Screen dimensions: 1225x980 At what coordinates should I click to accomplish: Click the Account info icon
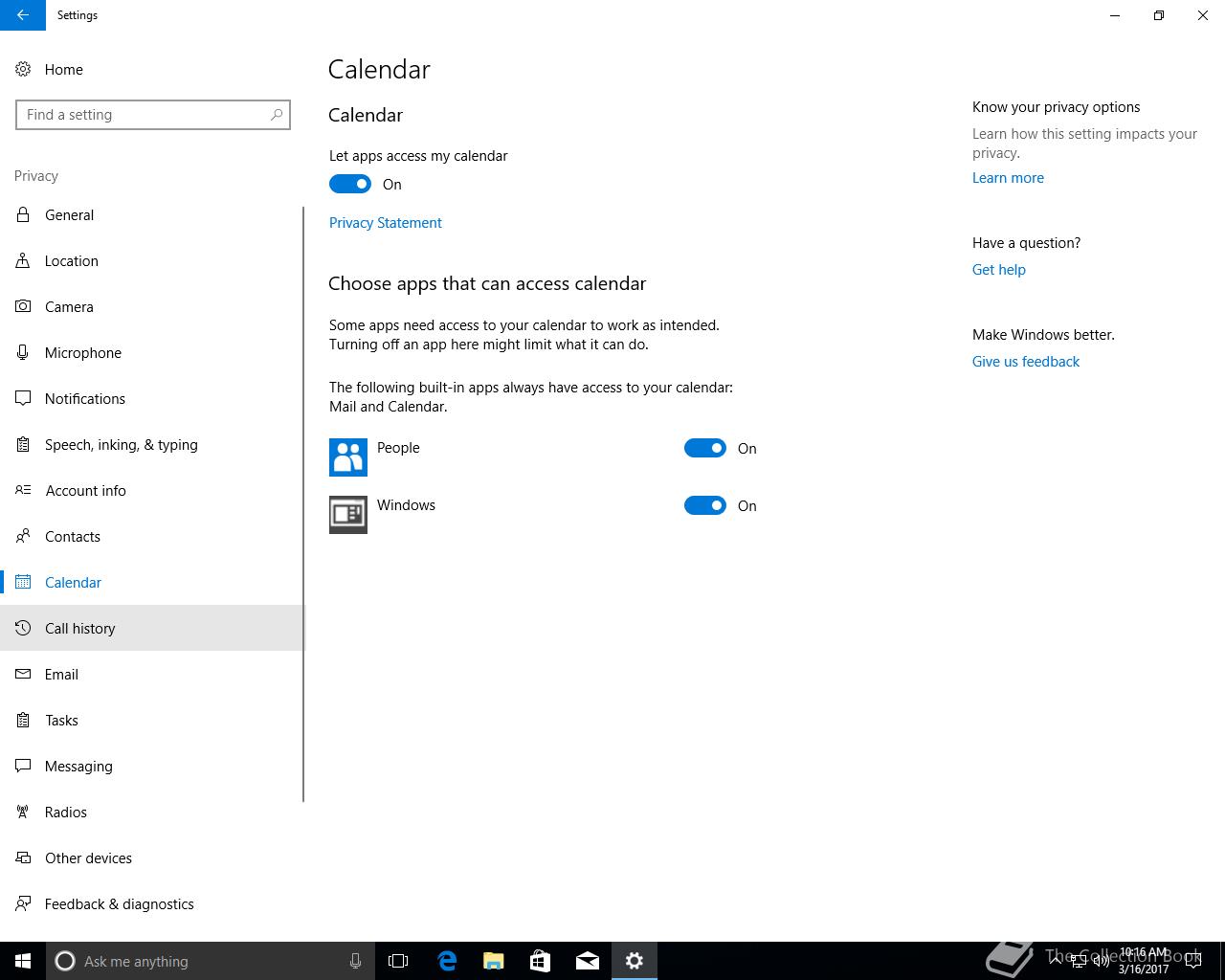[23, 490]
